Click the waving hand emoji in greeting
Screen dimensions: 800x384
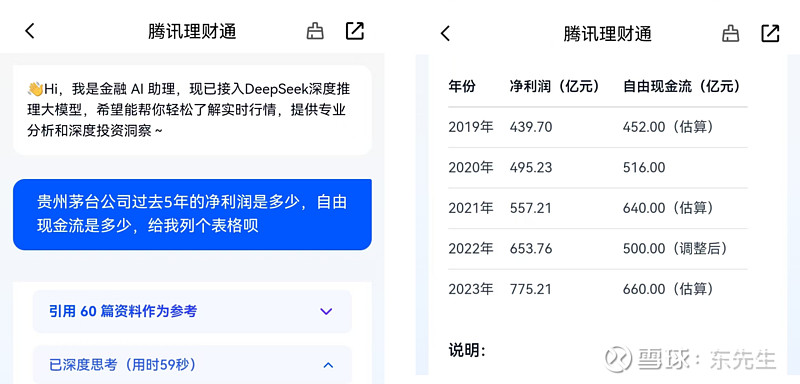click(x=35, y=90)
